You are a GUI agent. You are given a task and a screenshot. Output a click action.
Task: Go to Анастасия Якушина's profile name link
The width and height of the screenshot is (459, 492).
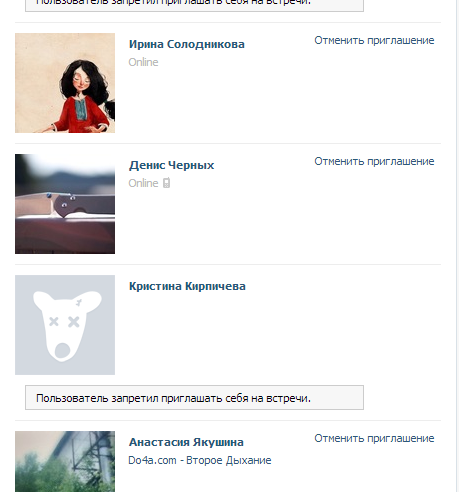pos(186,442)
